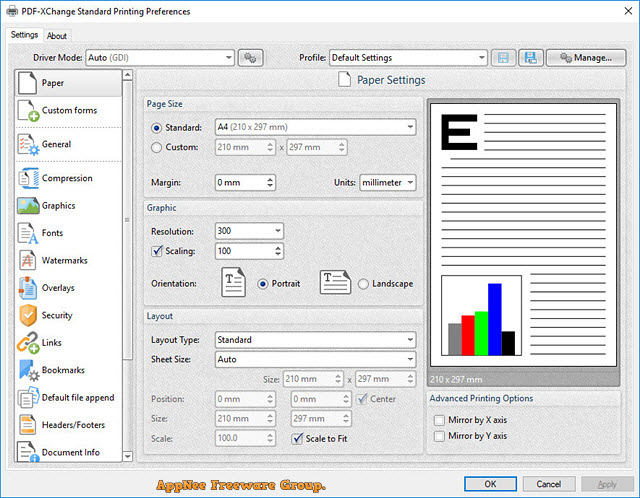Screen dimensions: 640x498
Task: Select the Custom page size radio
Action: (x=156, y=147)
